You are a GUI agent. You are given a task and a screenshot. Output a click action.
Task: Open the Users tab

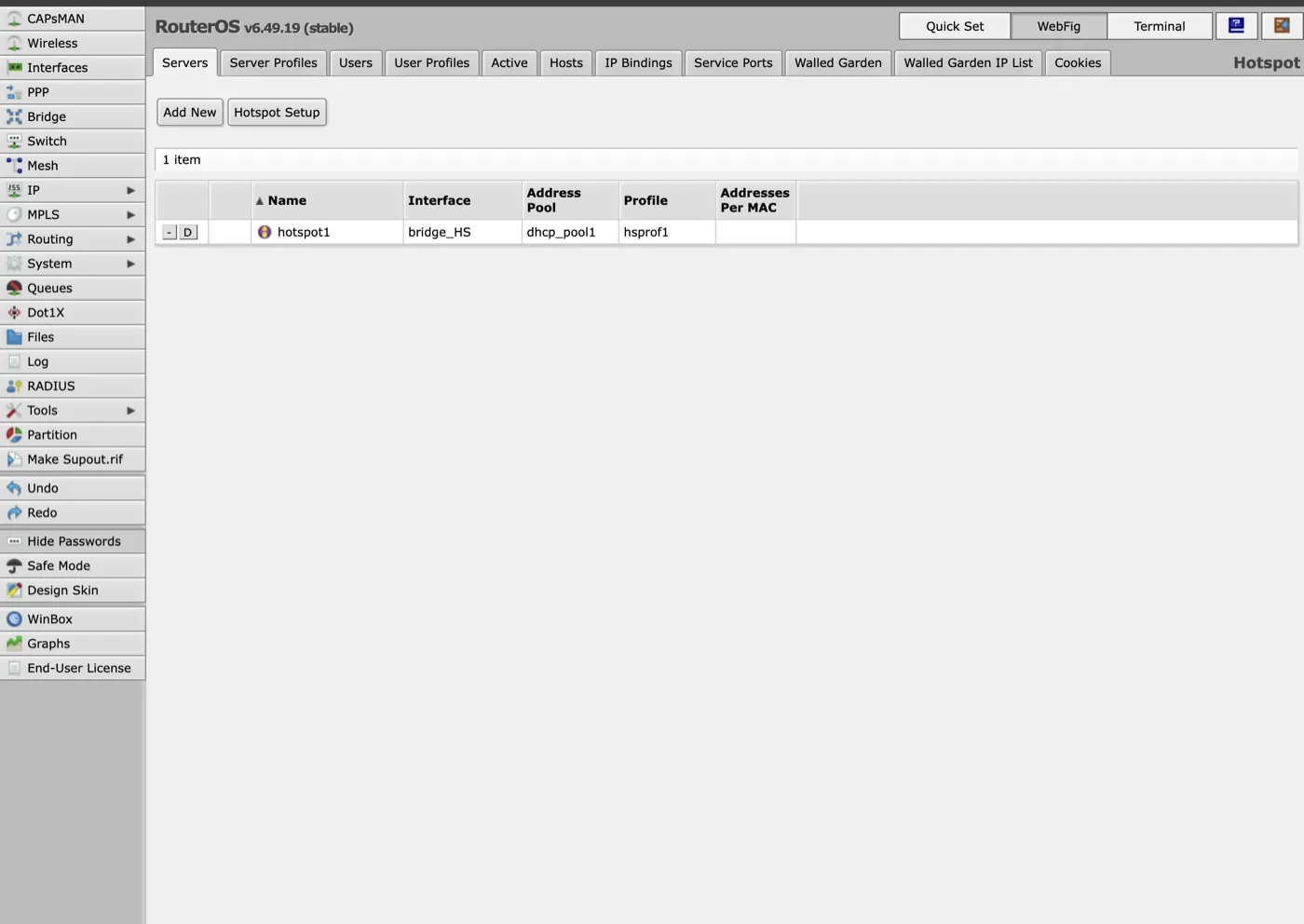click(356, 62)
